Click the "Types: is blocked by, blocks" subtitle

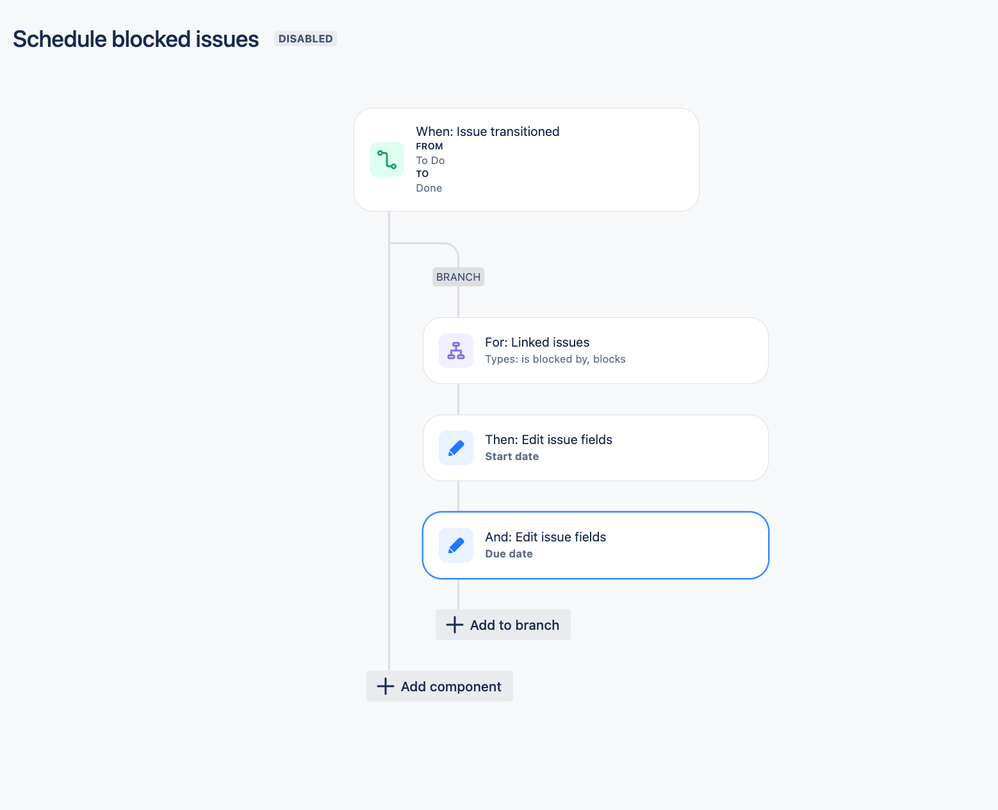[555, 359]
